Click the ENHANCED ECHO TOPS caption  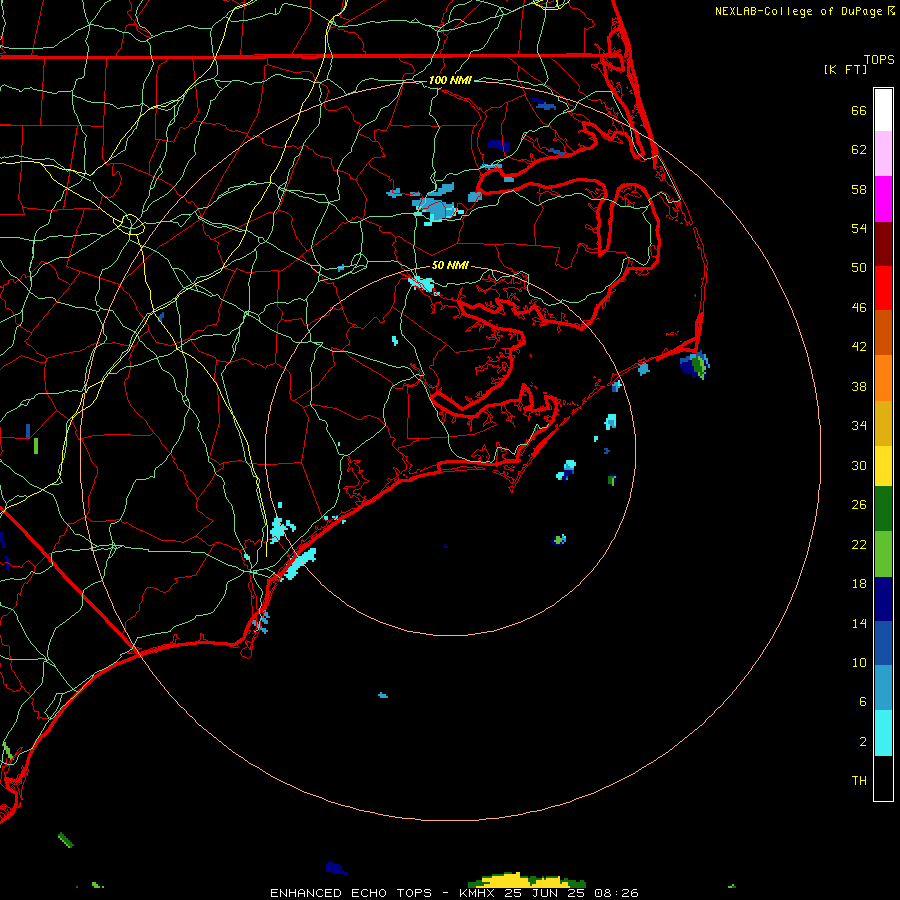(x=351, y=893)
